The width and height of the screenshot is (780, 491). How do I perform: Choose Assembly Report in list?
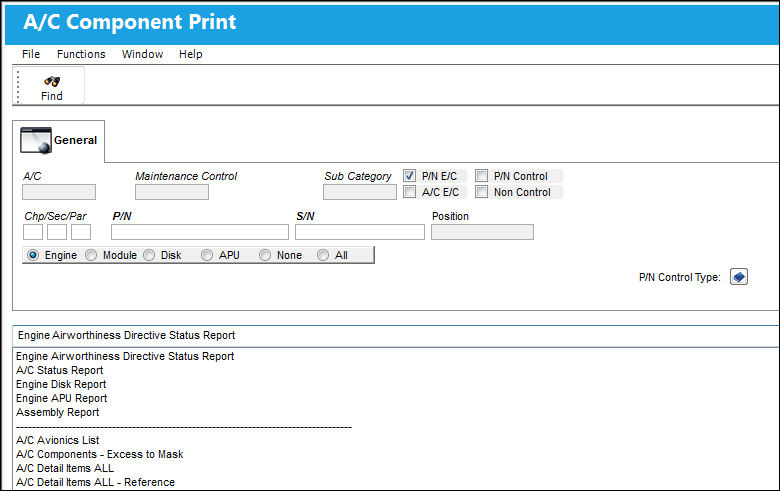58,412
